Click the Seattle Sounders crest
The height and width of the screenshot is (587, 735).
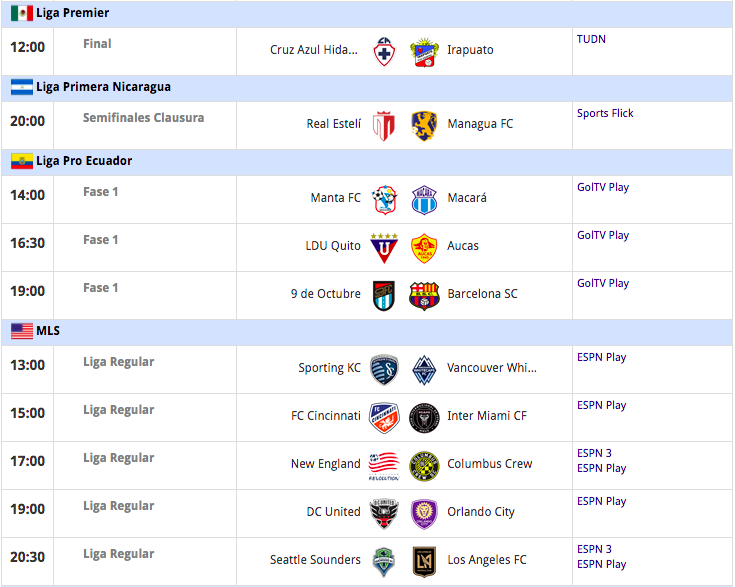(384, 561)
